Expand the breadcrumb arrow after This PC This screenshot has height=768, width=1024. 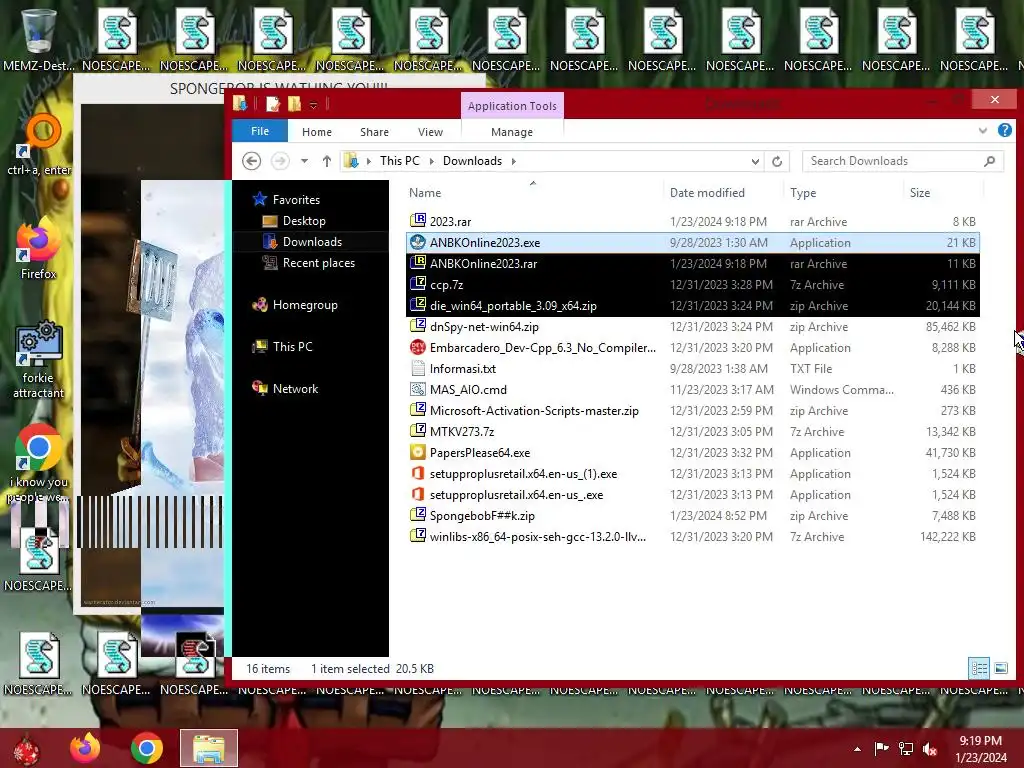tap(431, 161)
